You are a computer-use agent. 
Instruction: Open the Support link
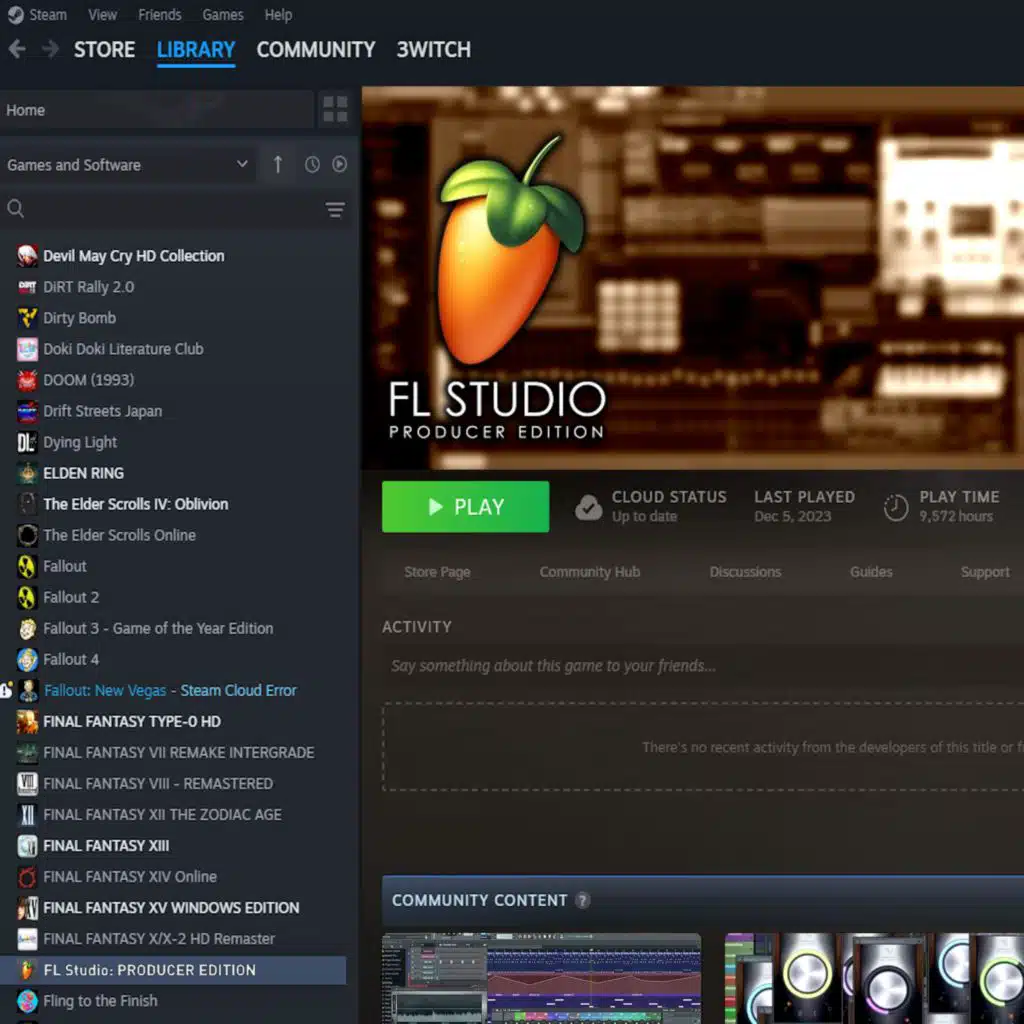985,572
